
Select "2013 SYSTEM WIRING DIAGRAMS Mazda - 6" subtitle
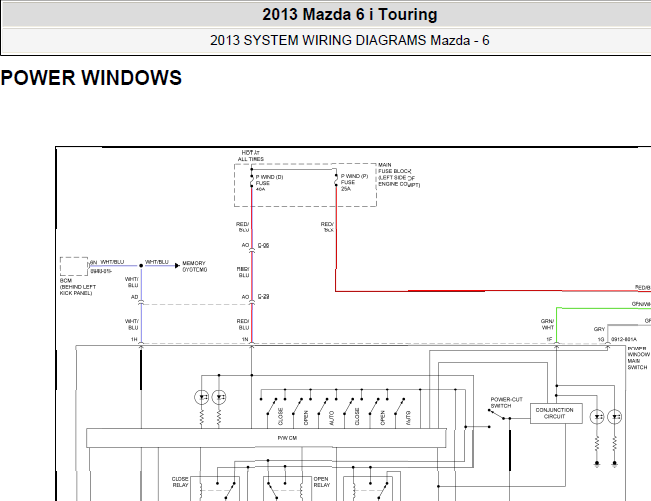(350, 40)
